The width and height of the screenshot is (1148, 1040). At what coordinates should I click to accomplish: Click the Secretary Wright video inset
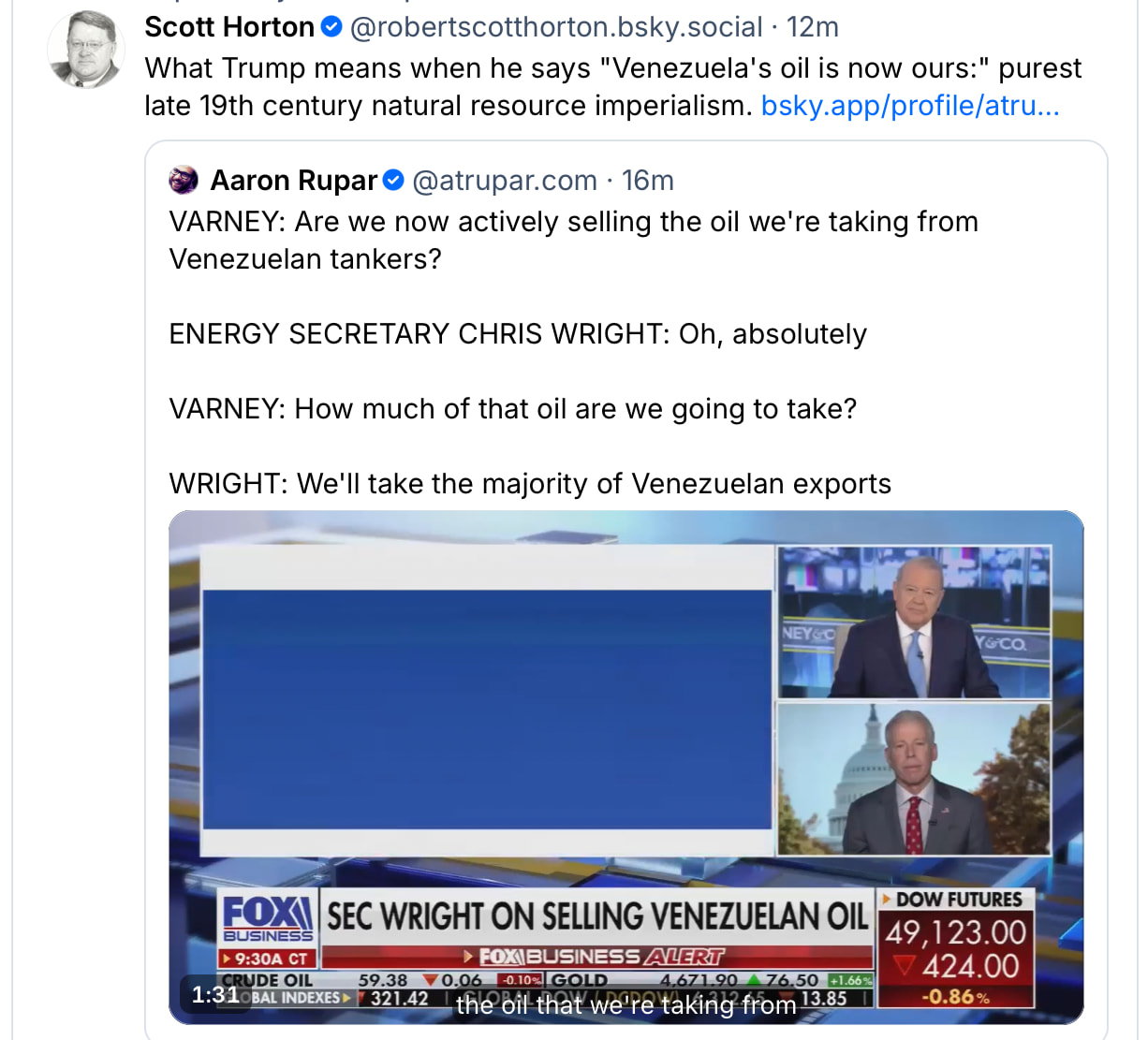click(914, 778)
